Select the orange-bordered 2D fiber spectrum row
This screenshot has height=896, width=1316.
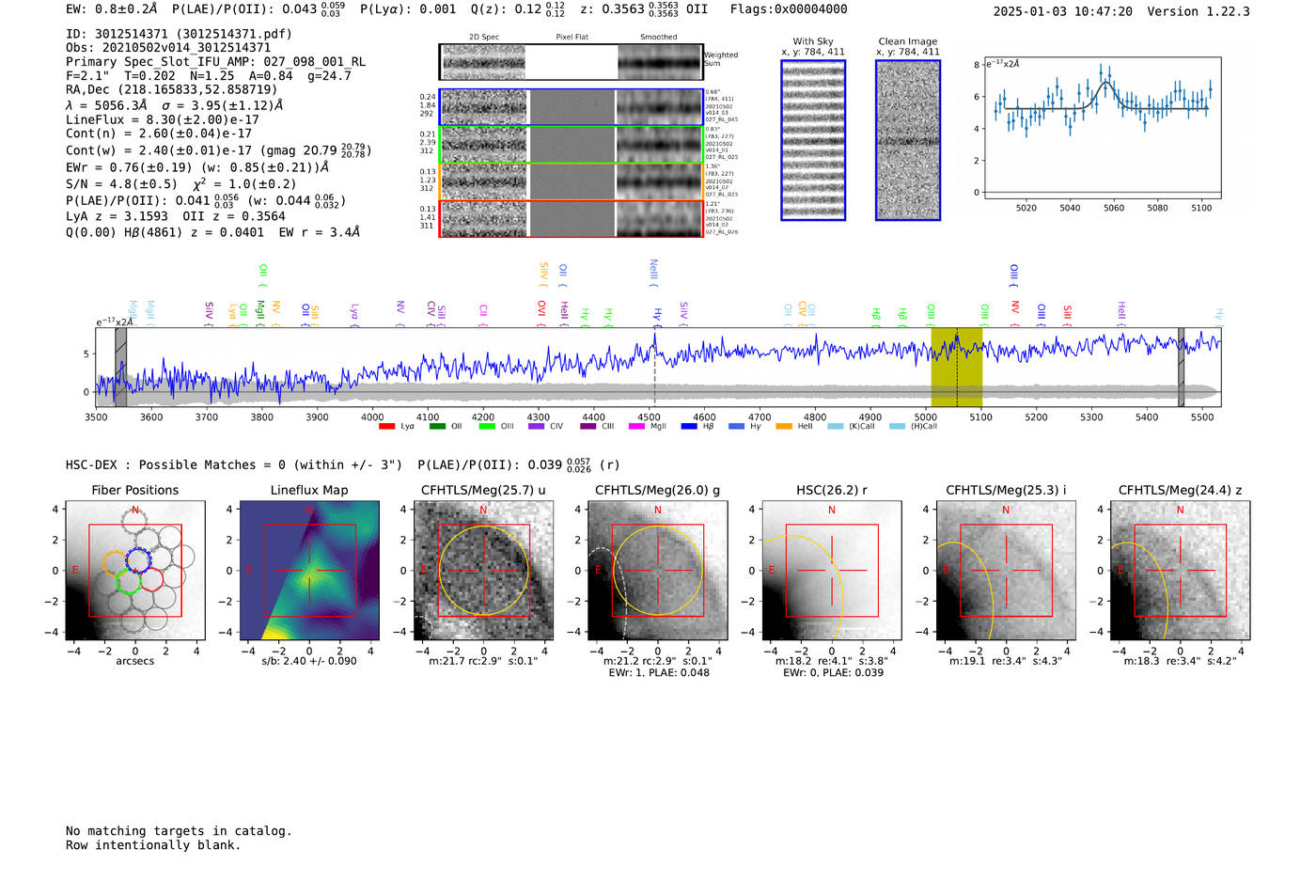click(572, 181)
